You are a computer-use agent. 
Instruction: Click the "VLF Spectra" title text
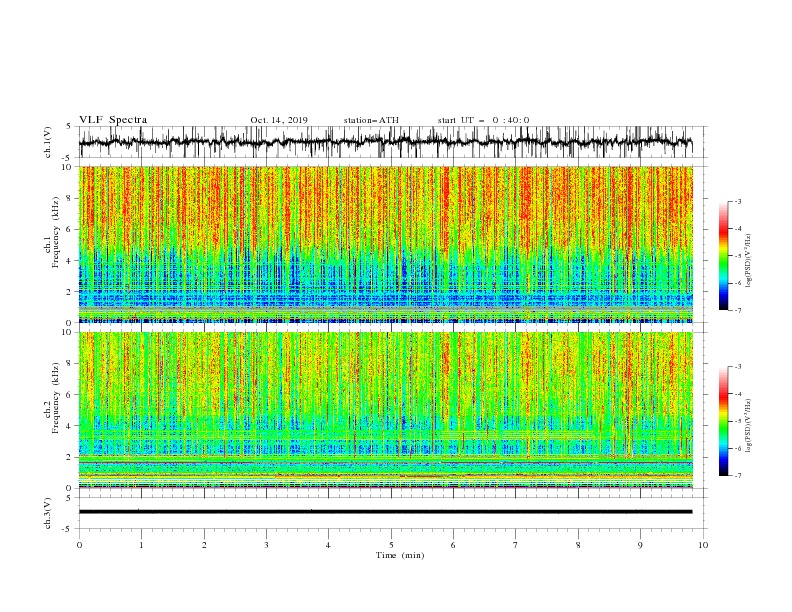113,120
